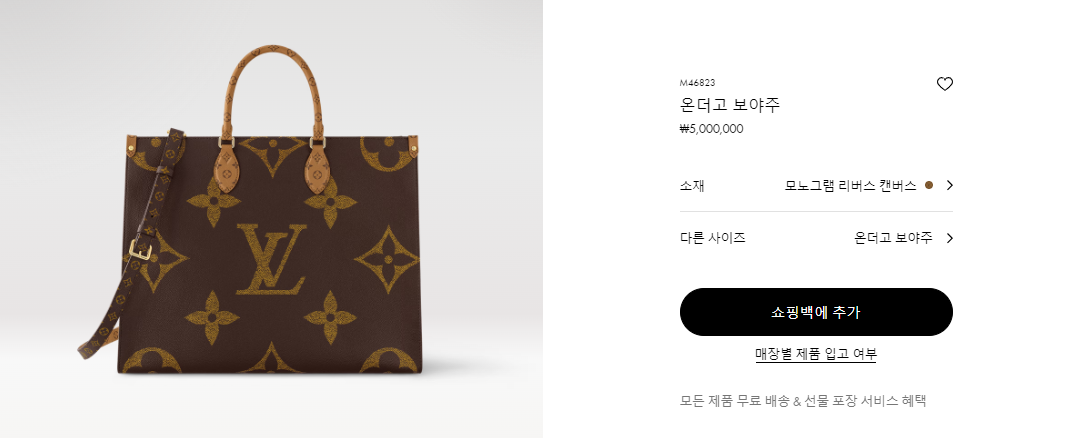Click the gold corner rivet on the bag's right edge

pos(413,145)
